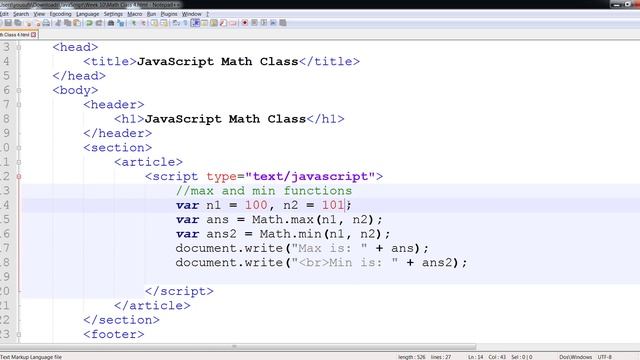Viewport: 640px width, 360px height.
Task: Click the Zoom Out toolbar icon
Action: (x=143, y=23)
